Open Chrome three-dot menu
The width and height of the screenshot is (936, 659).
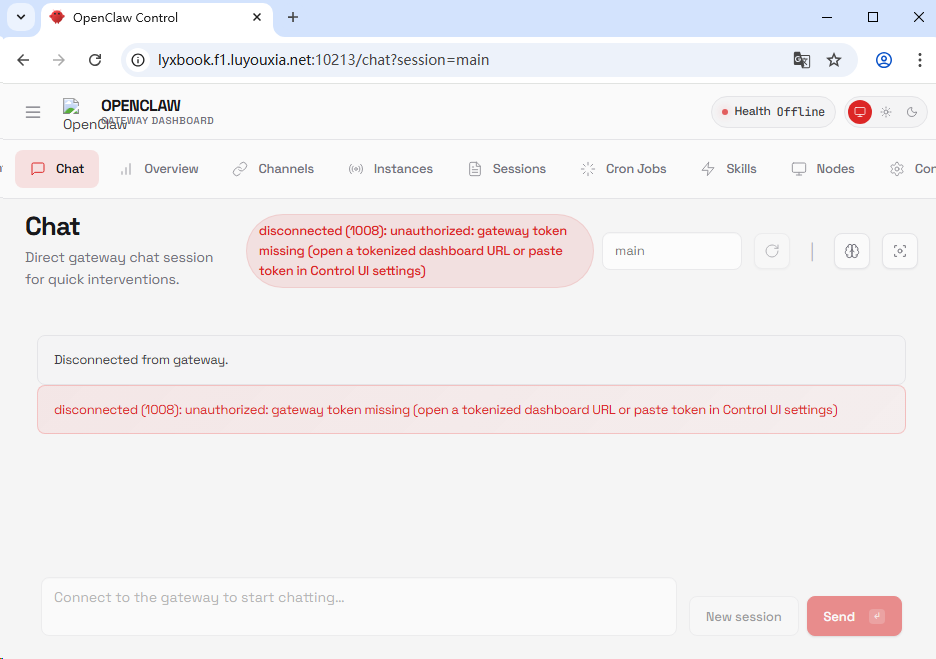click(x=919, y=60)
